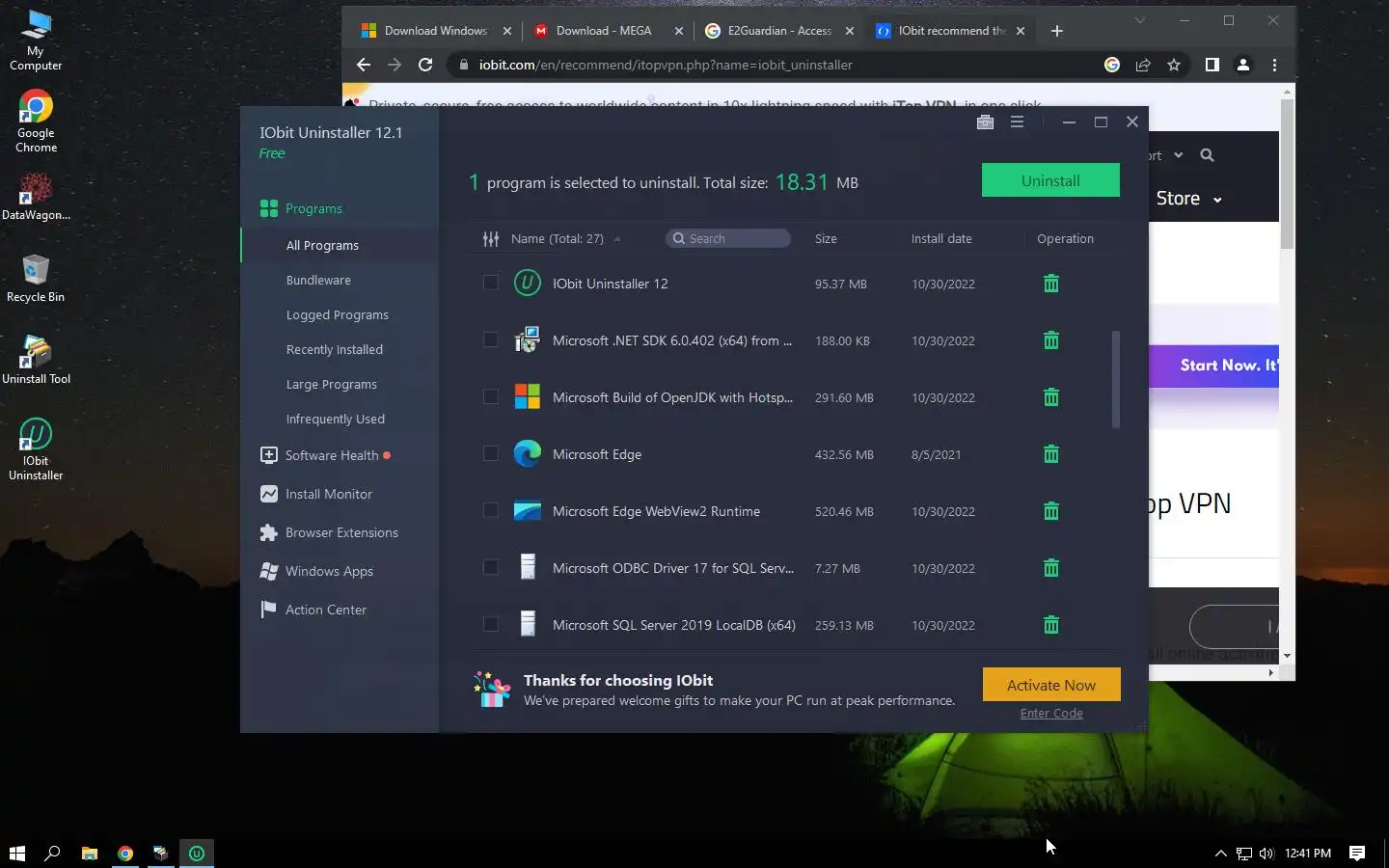Viewport: 1389px width, 868px height.
Task: Click the Windows Start button
Action: (16, 853)
